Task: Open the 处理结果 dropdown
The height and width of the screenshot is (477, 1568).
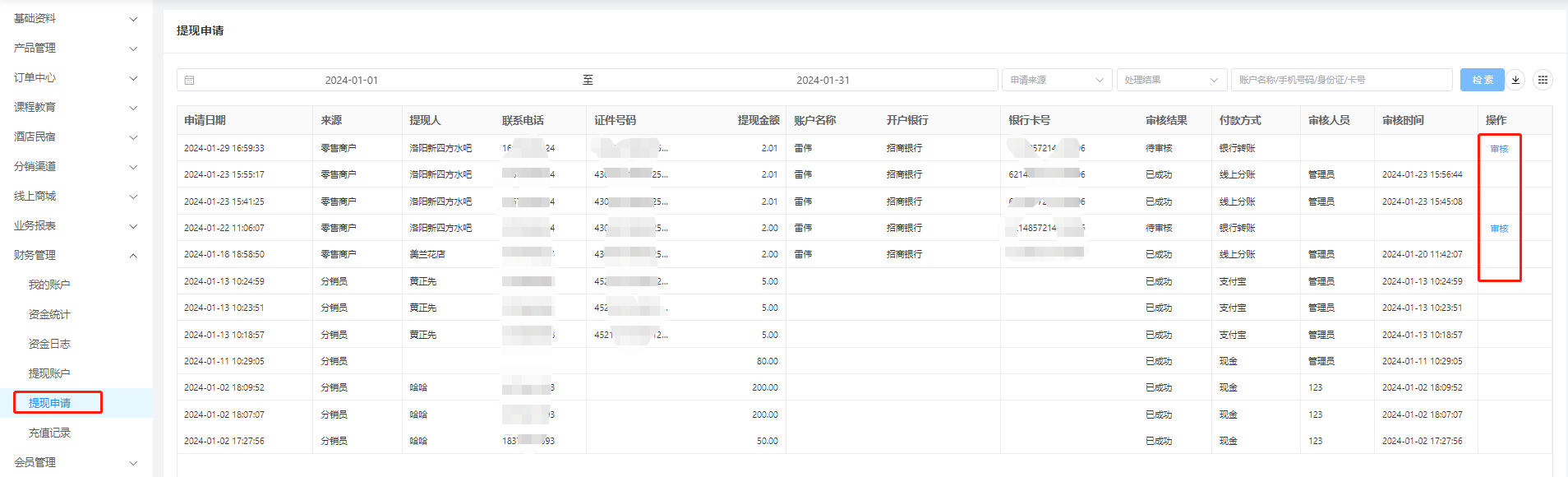Action: 1170,80
